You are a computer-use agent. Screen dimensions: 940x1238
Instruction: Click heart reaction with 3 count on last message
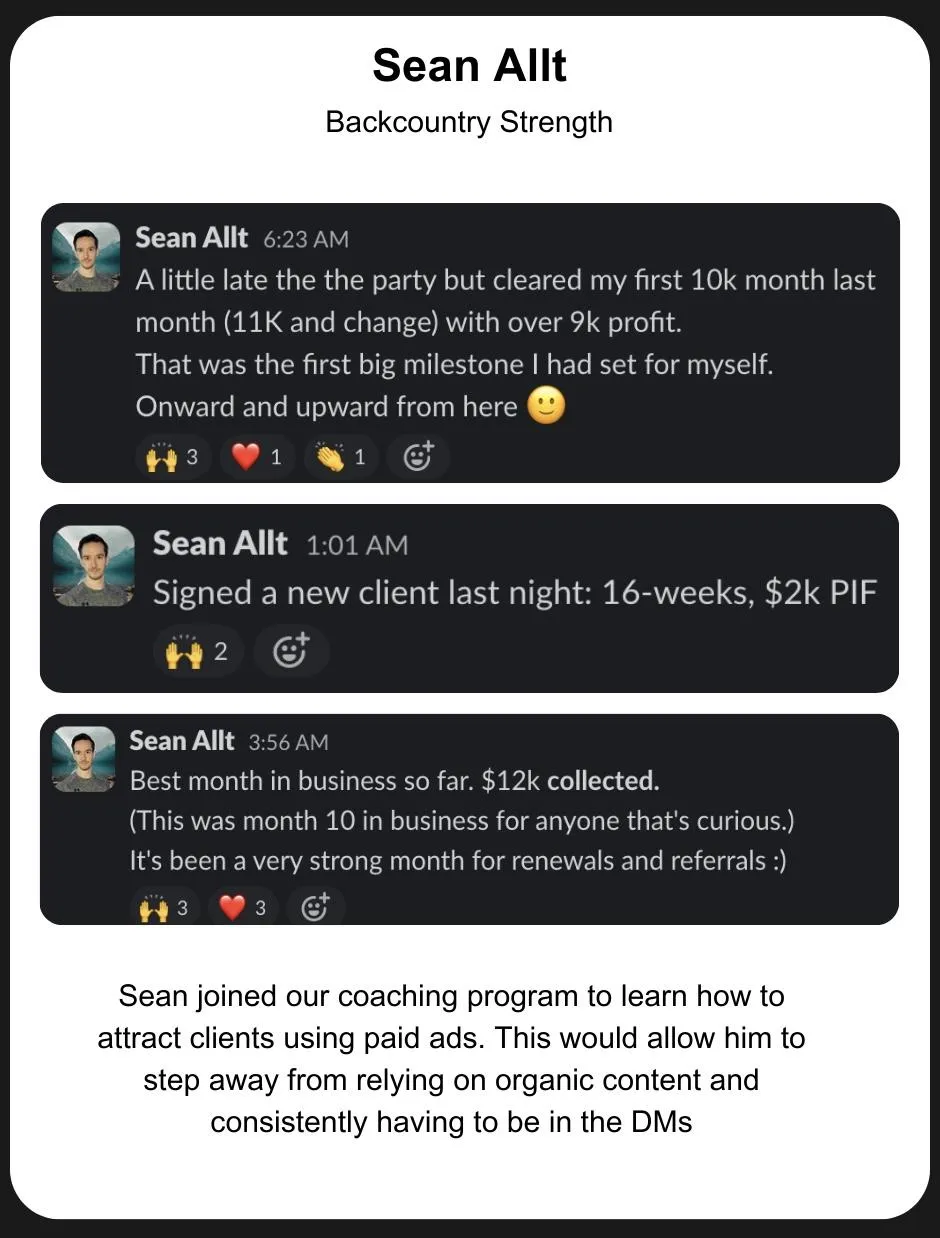[243, 908]
